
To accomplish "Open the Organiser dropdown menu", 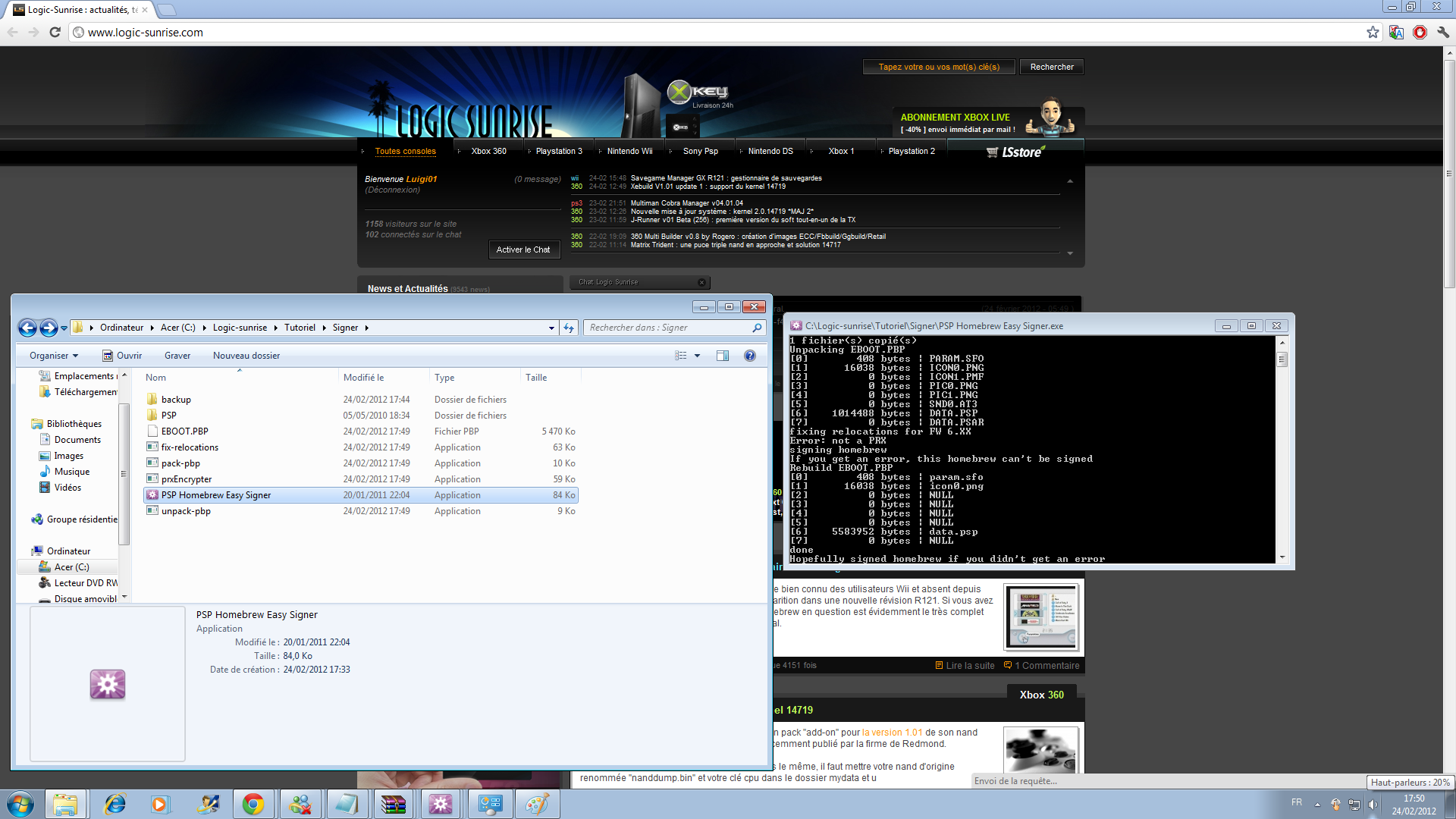I will point(53,356).
